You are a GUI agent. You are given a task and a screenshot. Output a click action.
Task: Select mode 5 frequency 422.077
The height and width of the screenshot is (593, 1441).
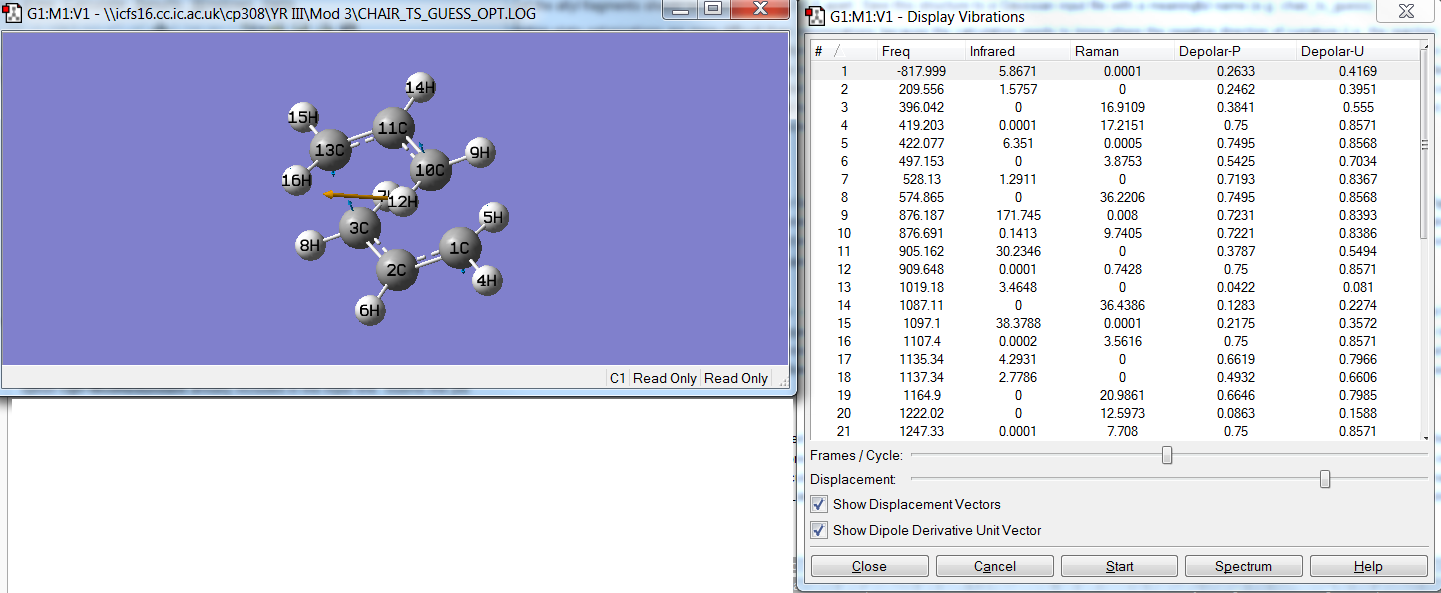point(1115,143)
